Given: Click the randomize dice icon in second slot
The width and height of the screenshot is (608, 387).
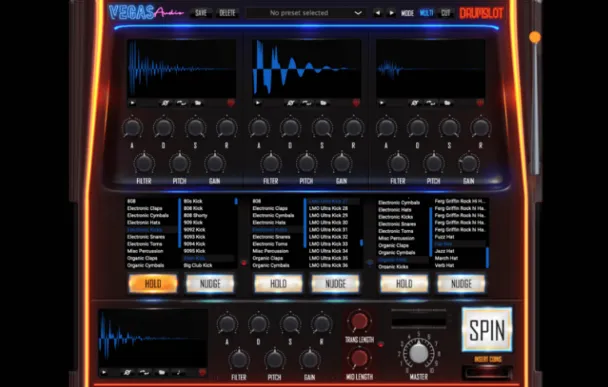Looking at the screenshot, I should tap(290, 103).
